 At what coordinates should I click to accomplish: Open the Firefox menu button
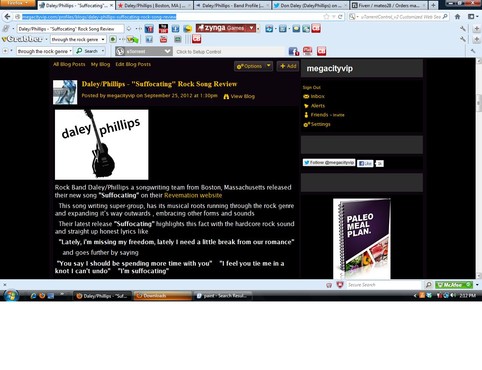pyautogui.click(x=17, y=3)
